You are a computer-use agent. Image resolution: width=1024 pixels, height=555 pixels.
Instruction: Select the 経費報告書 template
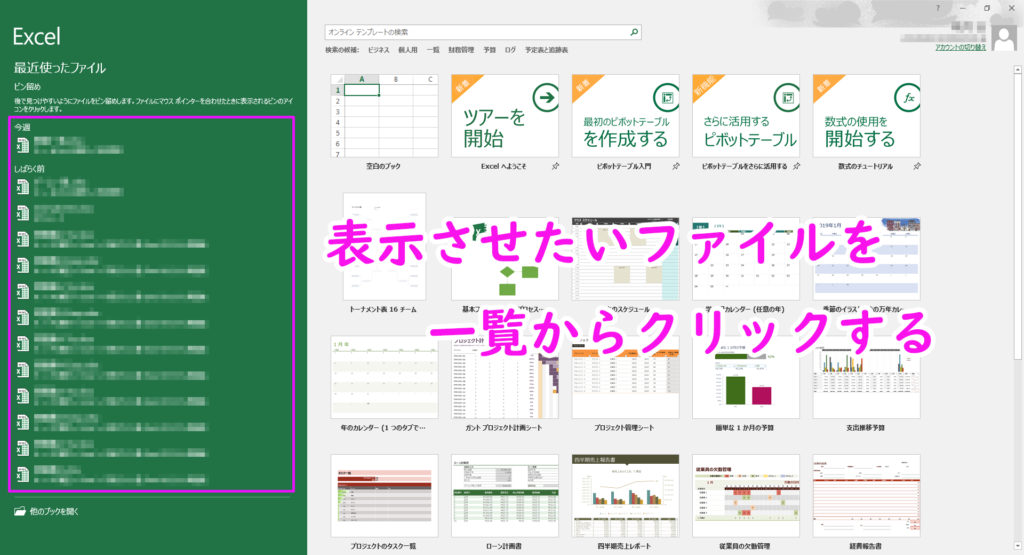click(867, 496)
